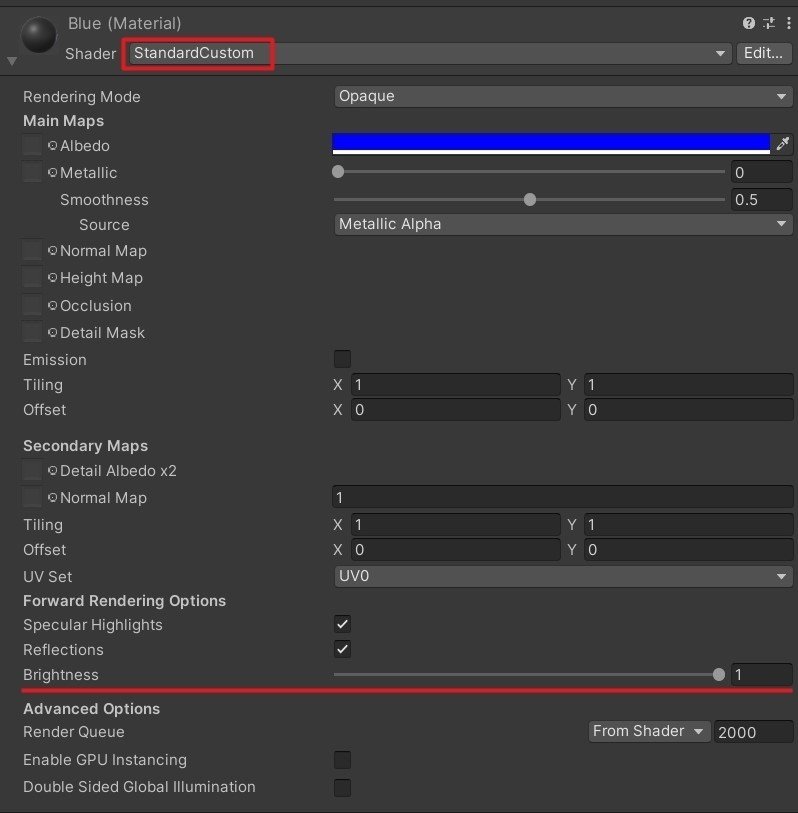Click Secondary Maps Offset Y field
The image size is (798, 813).
coord(688,550)
